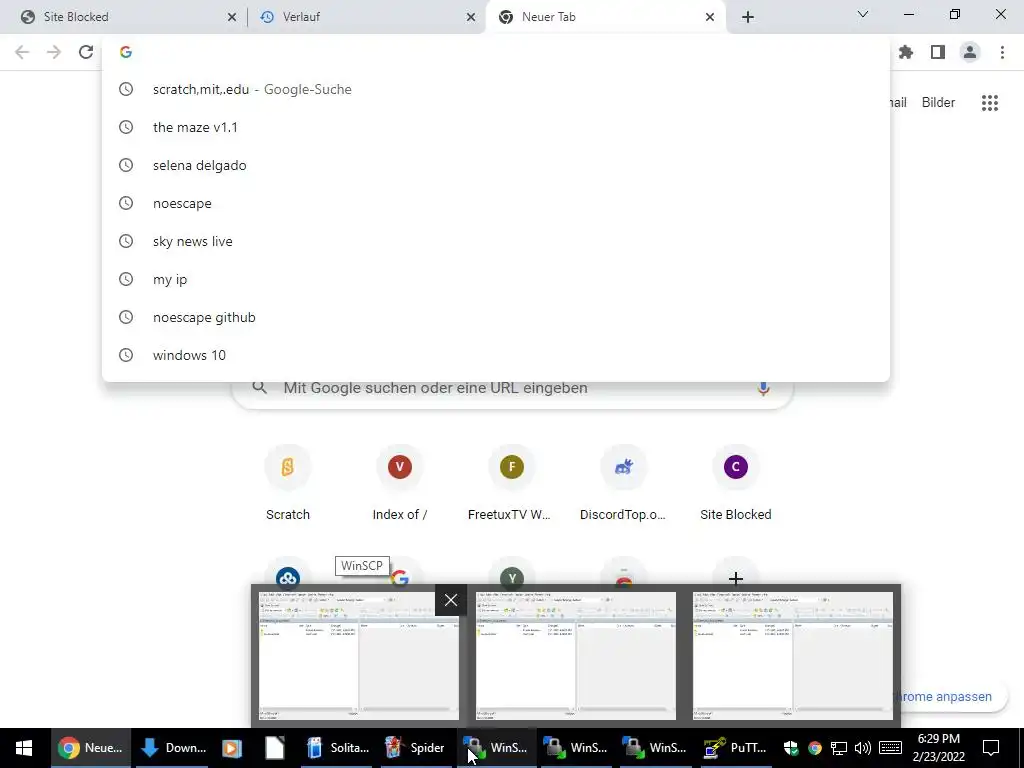Open Chrome's three-dot menu
Viewport: 1024px width, 768px height.
(x=1002, y=52)
